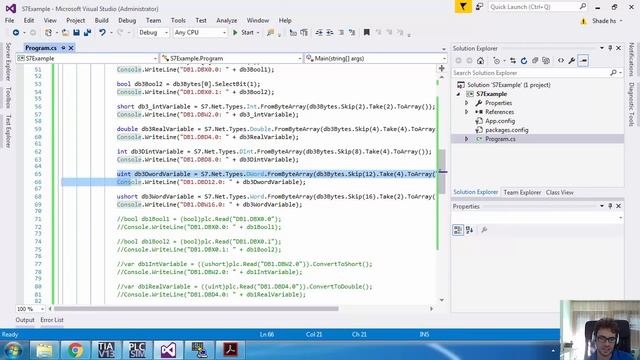
Task: Toggle Preview Selected Items in Solution Explorer
Action: (583, 60)
